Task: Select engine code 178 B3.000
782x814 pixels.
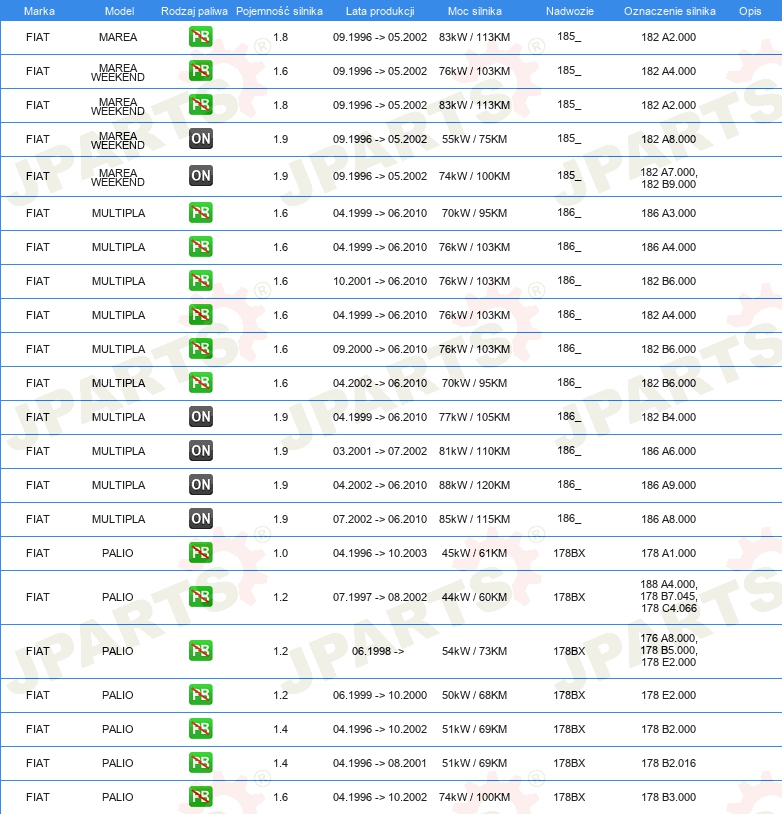Action: pyautogui.click(x=668, y=797)
